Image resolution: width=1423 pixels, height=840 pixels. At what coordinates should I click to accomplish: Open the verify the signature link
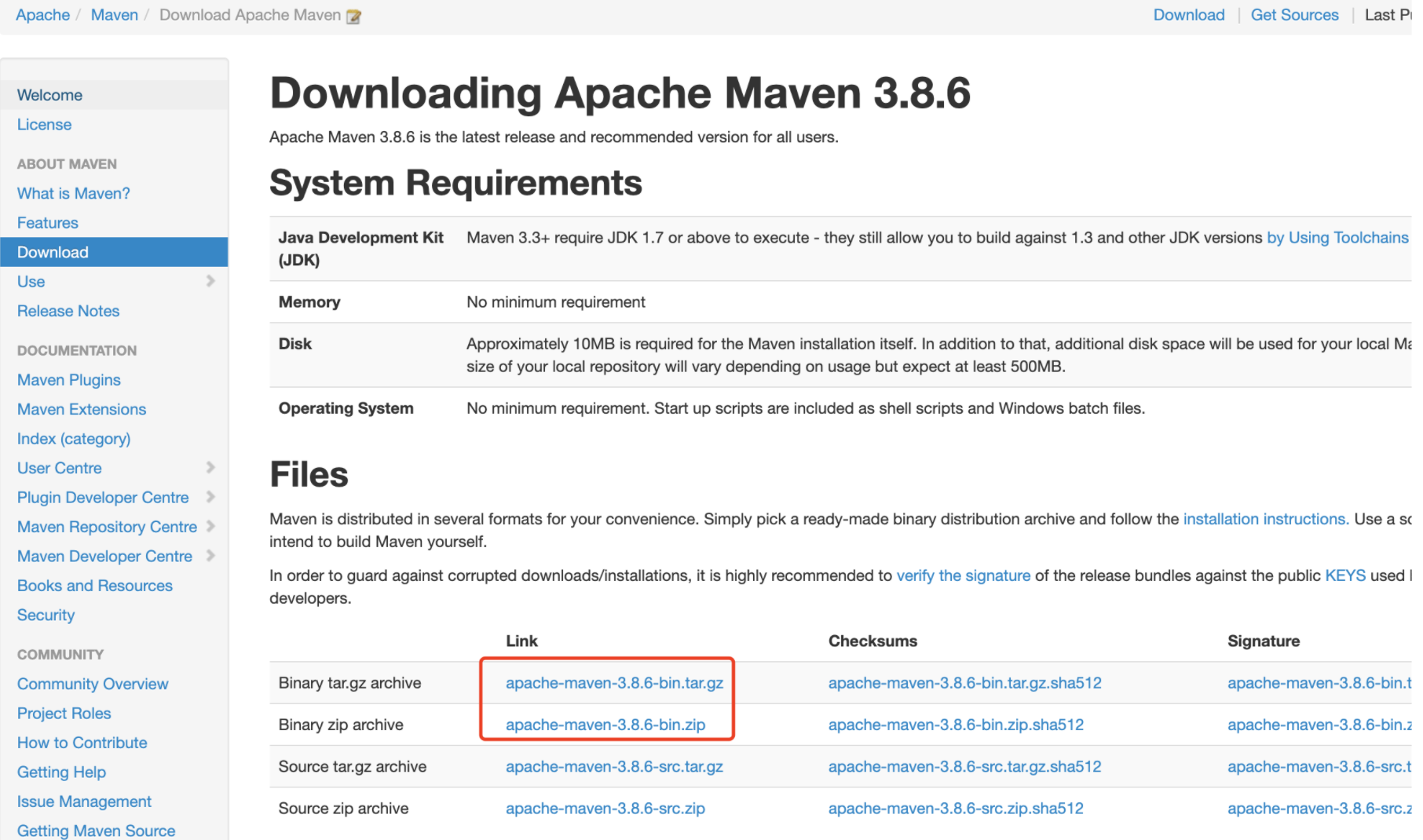coord(964,575)
